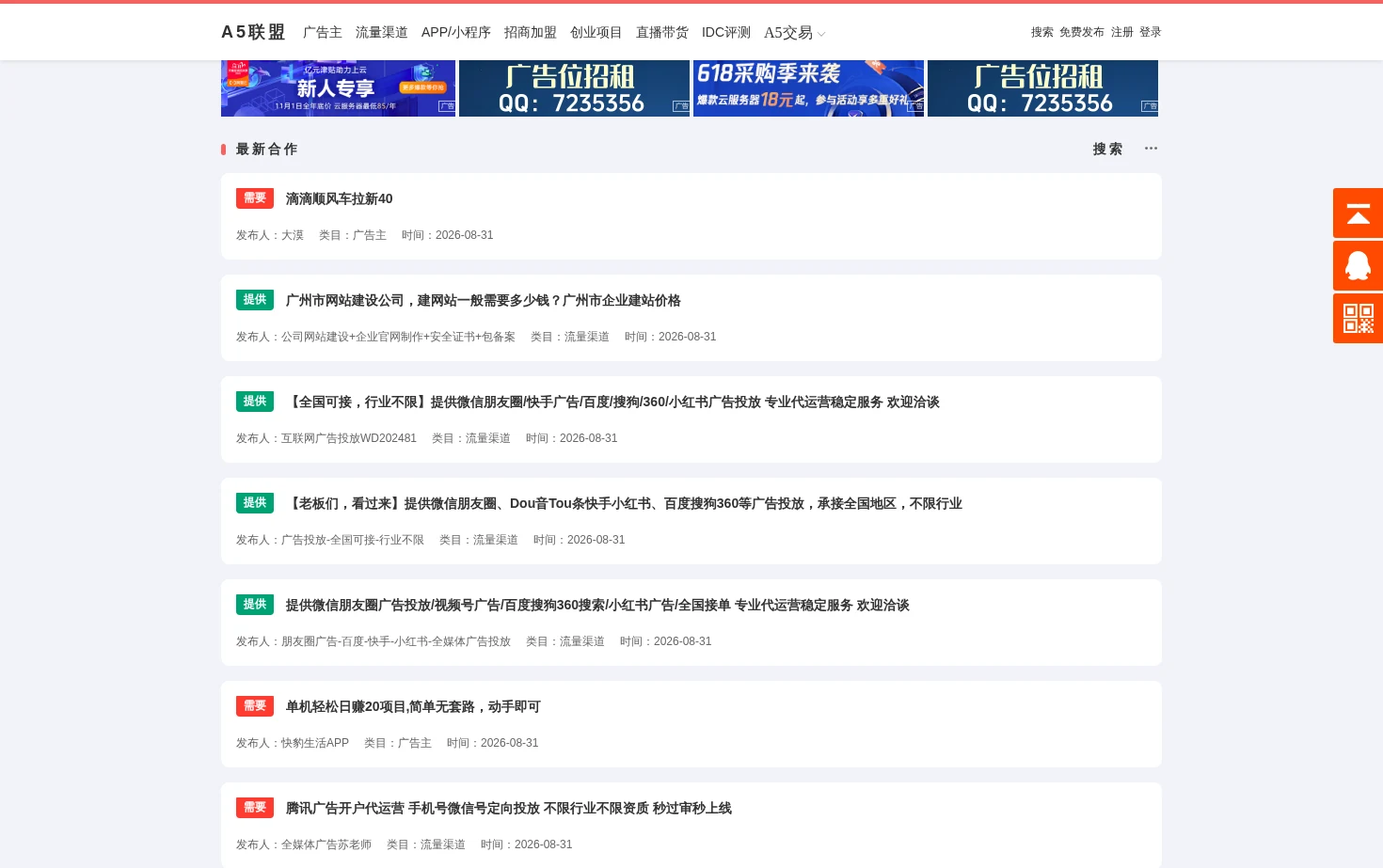The image size is (1383, 868).
Task: Click 类目：广告主 on 滴滴顺风车 post
Action: pyautogui.click(x=353, y=235)
